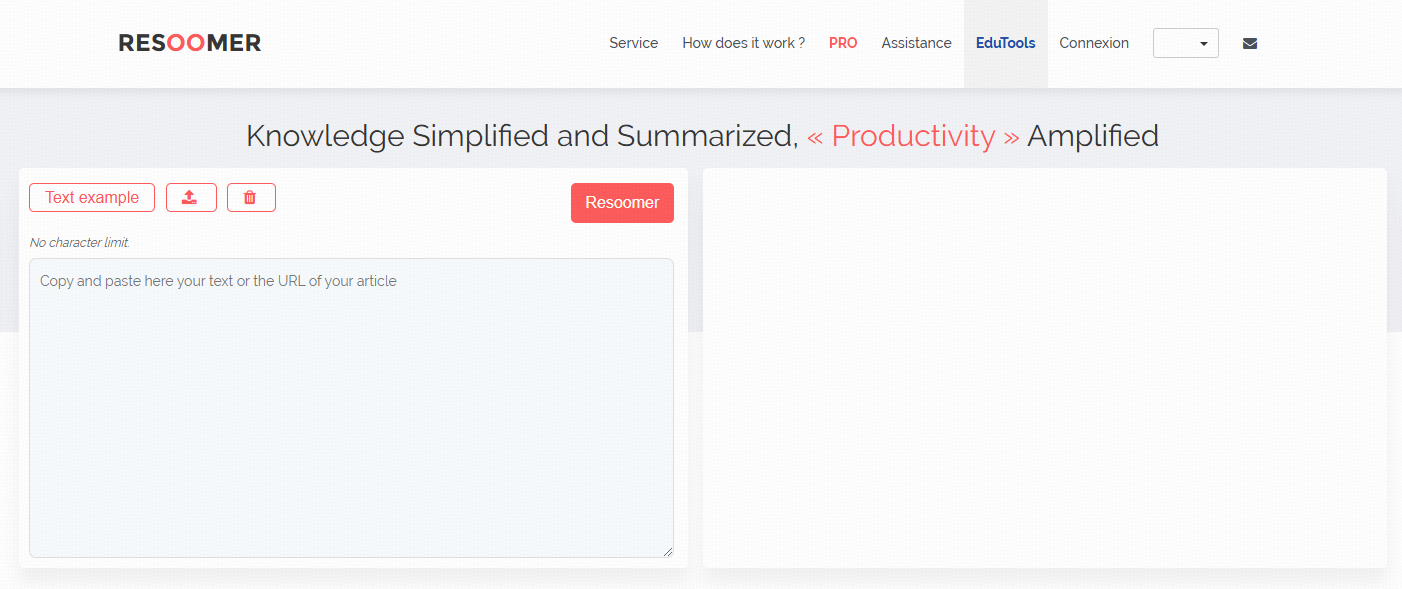Click the red Resoomer summarize button
Image resolution: width=1402 pixels, height=589 pixels.
622,203
